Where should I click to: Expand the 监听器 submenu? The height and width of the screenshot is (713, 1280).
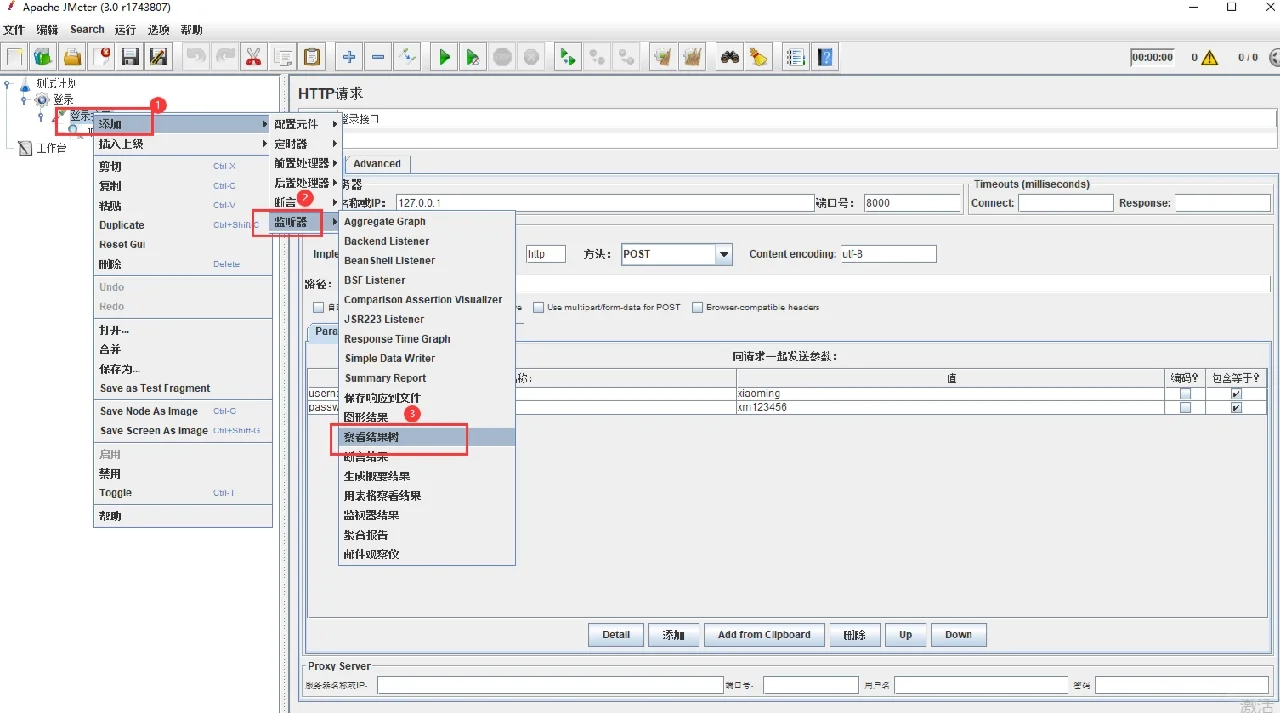(x=305, y=222)
